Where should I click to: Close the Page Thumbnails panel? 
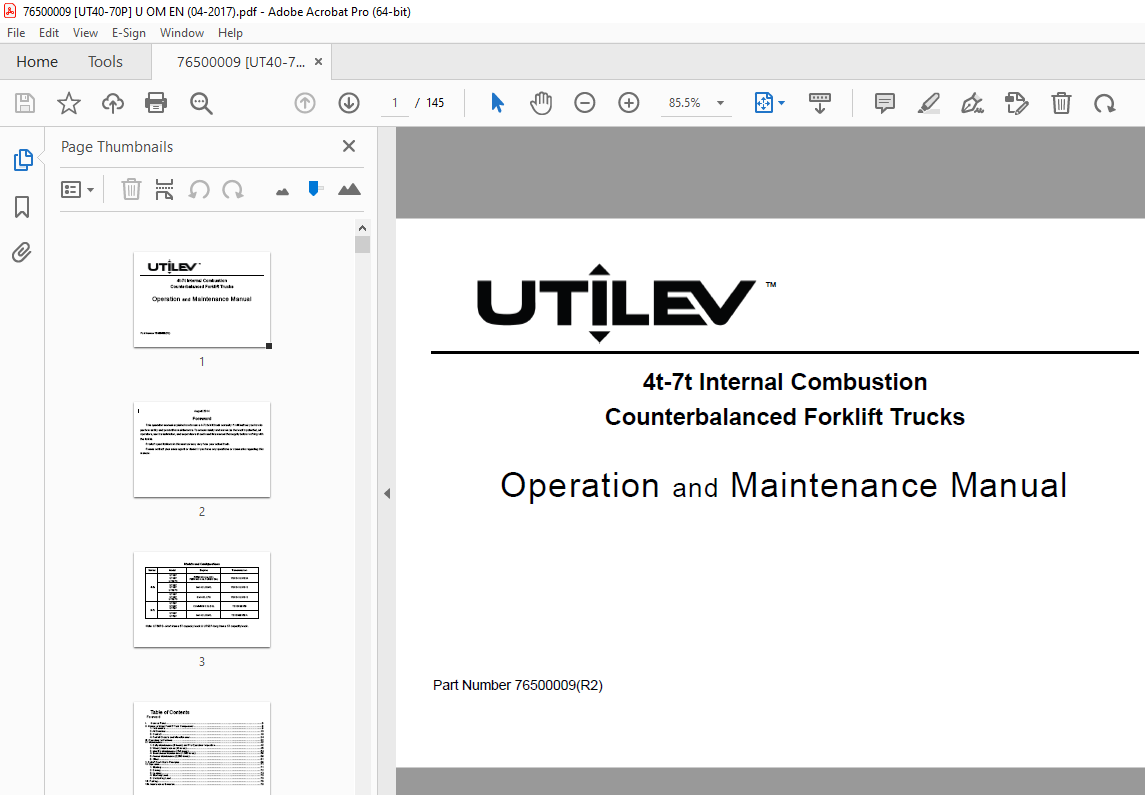point(349,146)
